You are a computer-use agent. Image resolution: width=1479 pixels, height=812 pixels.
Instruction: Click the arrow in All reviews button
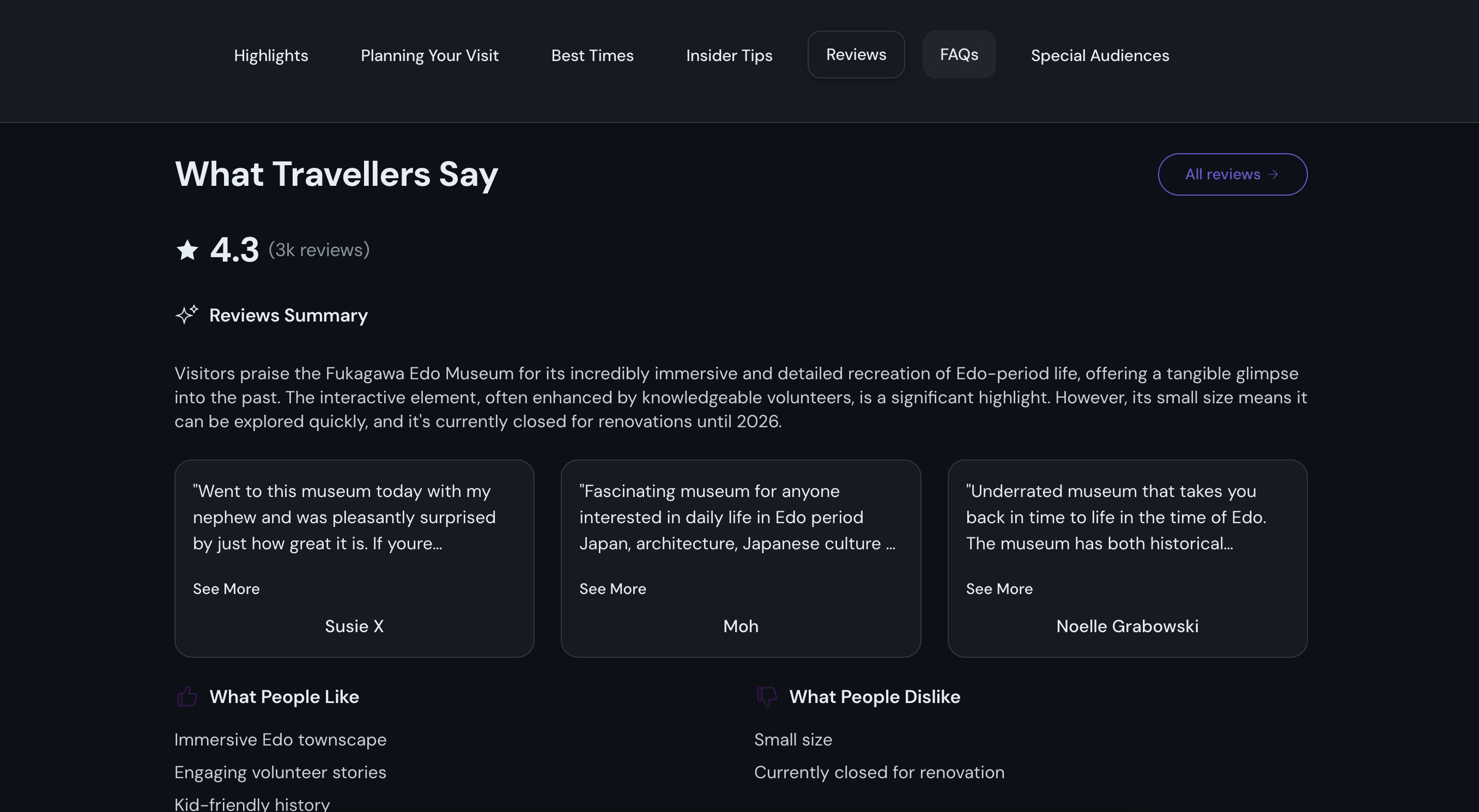pyautogui.click(x=1274, y=174)
